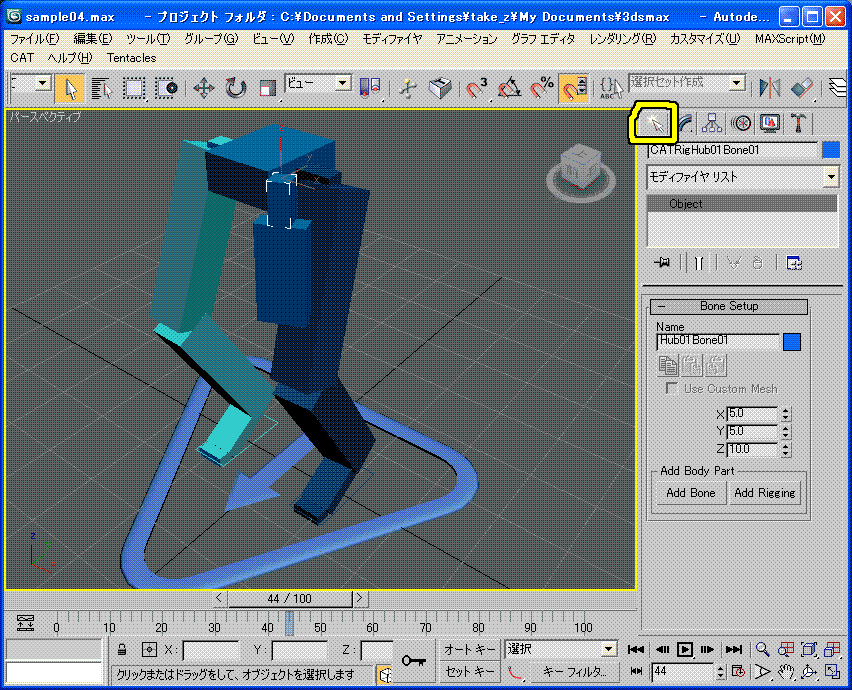Open the Hierarchy panel tab
This screenshot has width=852, height=690.
click(x=712, y=123)
